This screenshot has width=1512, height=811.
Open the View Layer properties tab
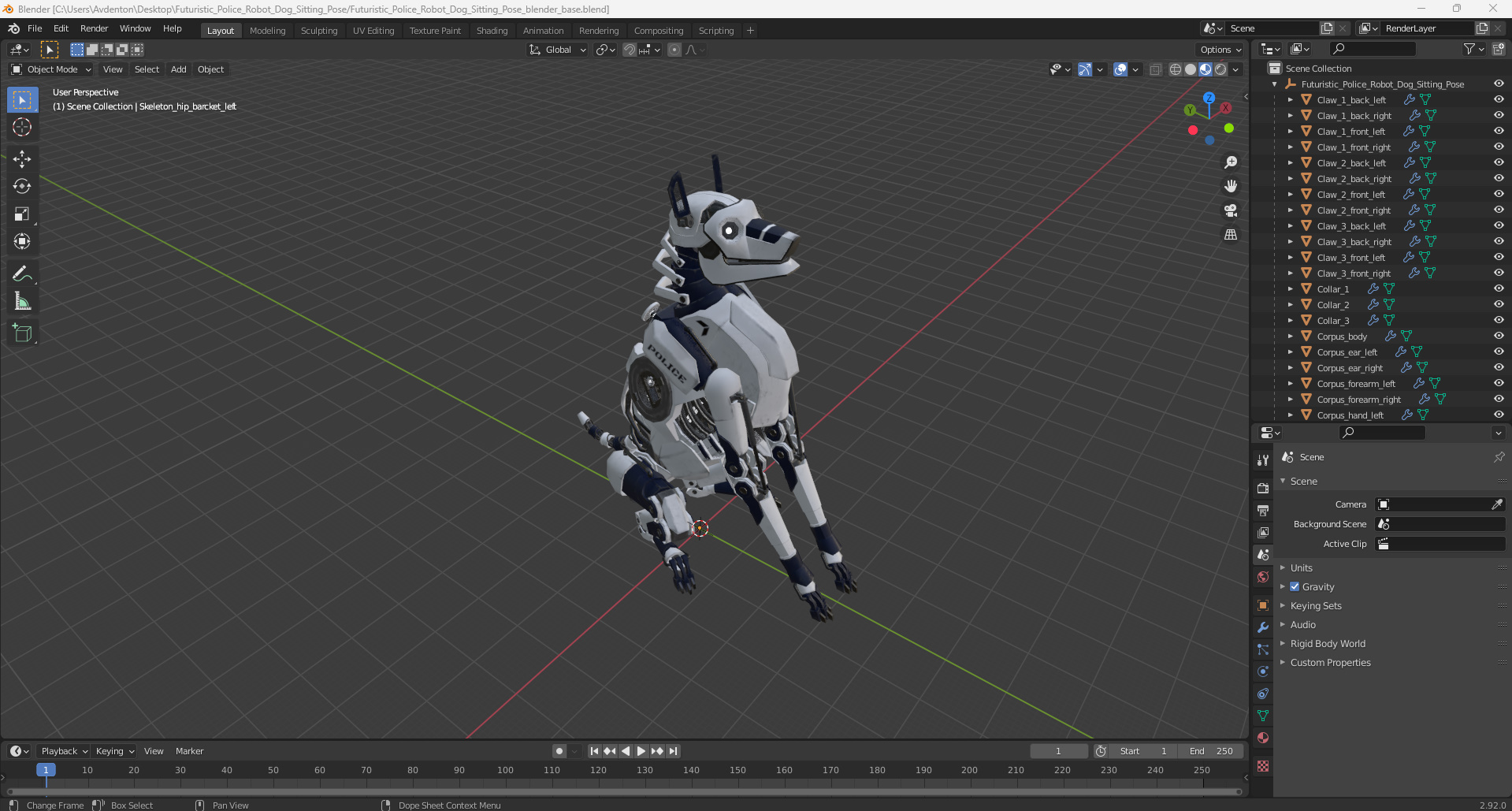[1263, 533]
